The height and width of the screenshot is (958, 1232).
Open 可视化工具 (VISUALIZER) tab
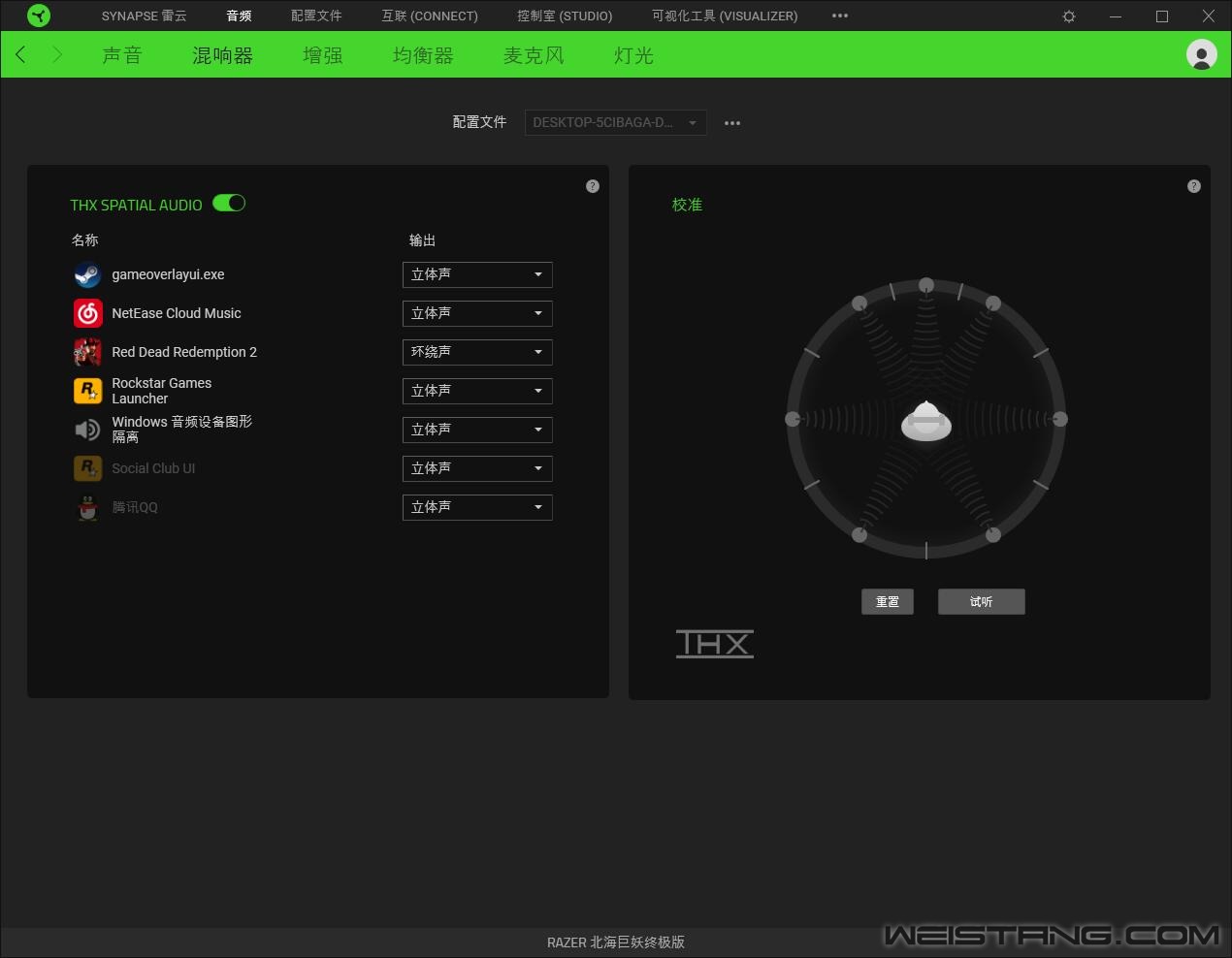[x=725, y=16]
